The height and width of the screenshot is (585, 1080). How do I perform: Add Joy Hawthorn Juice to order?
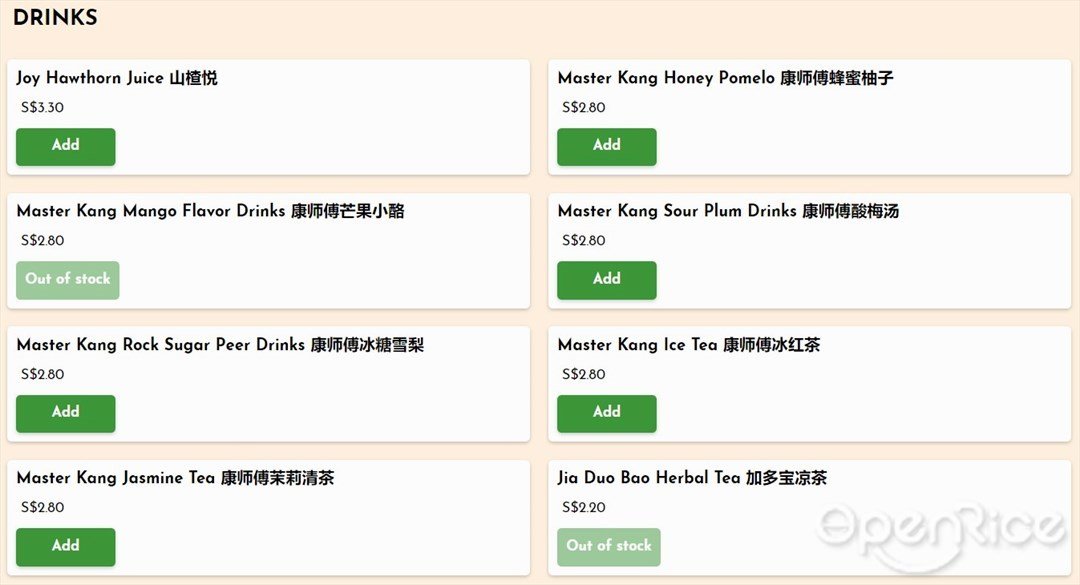pos(65,146)
